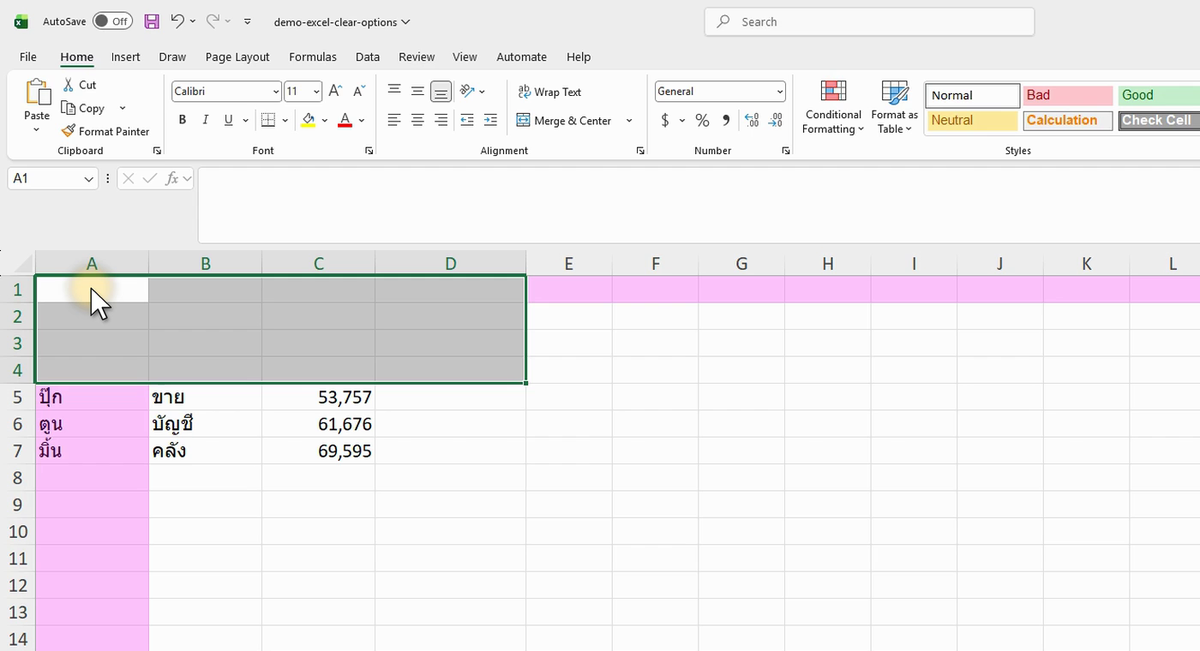The width and height of the screenshot is (1200, 651).
Task: Toggle Italic formatting
Action: coord(205,120)
